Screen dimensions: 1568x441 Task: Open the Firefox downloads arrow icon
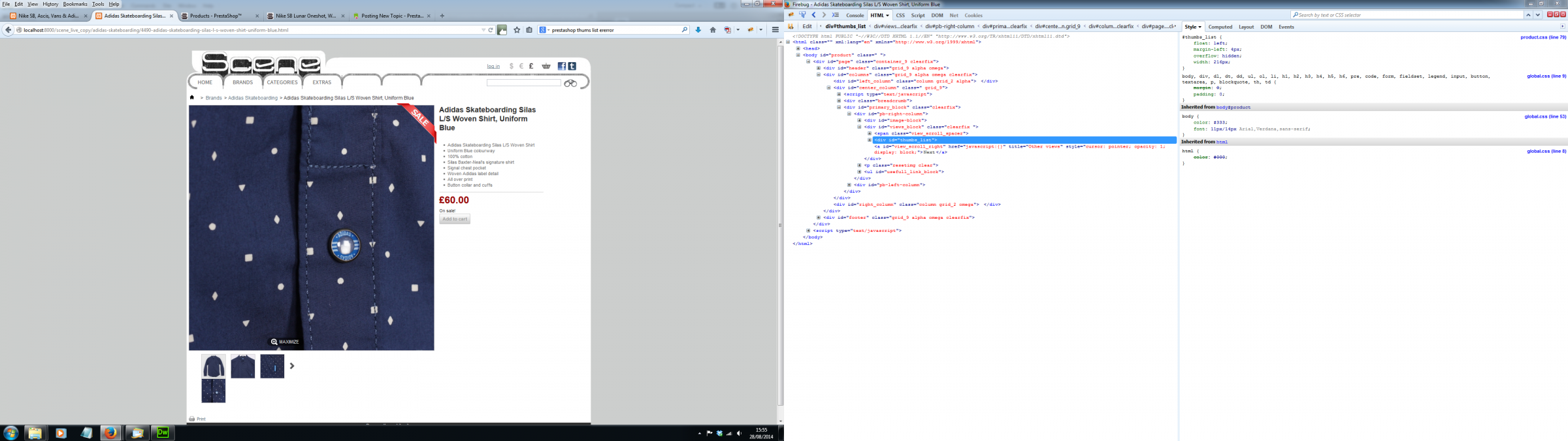pos(698,29)
